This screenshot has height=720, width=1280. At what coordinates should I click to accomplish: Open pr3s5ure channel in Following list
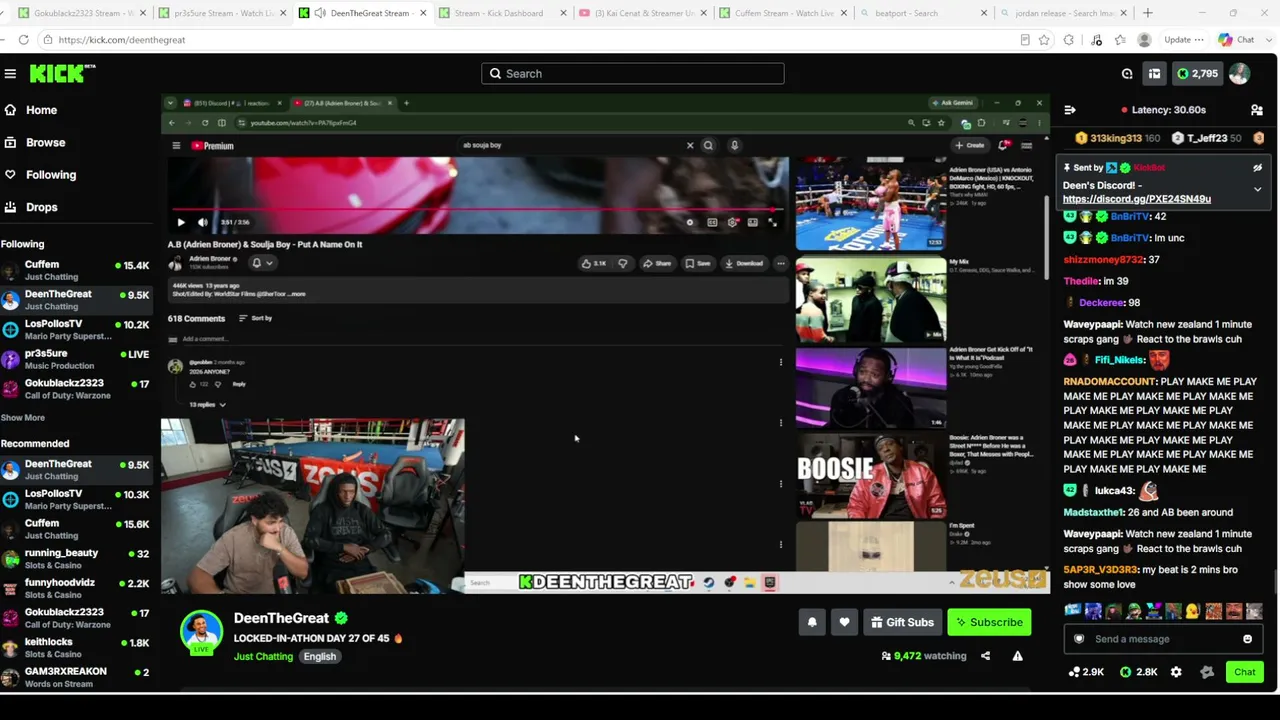76,359
